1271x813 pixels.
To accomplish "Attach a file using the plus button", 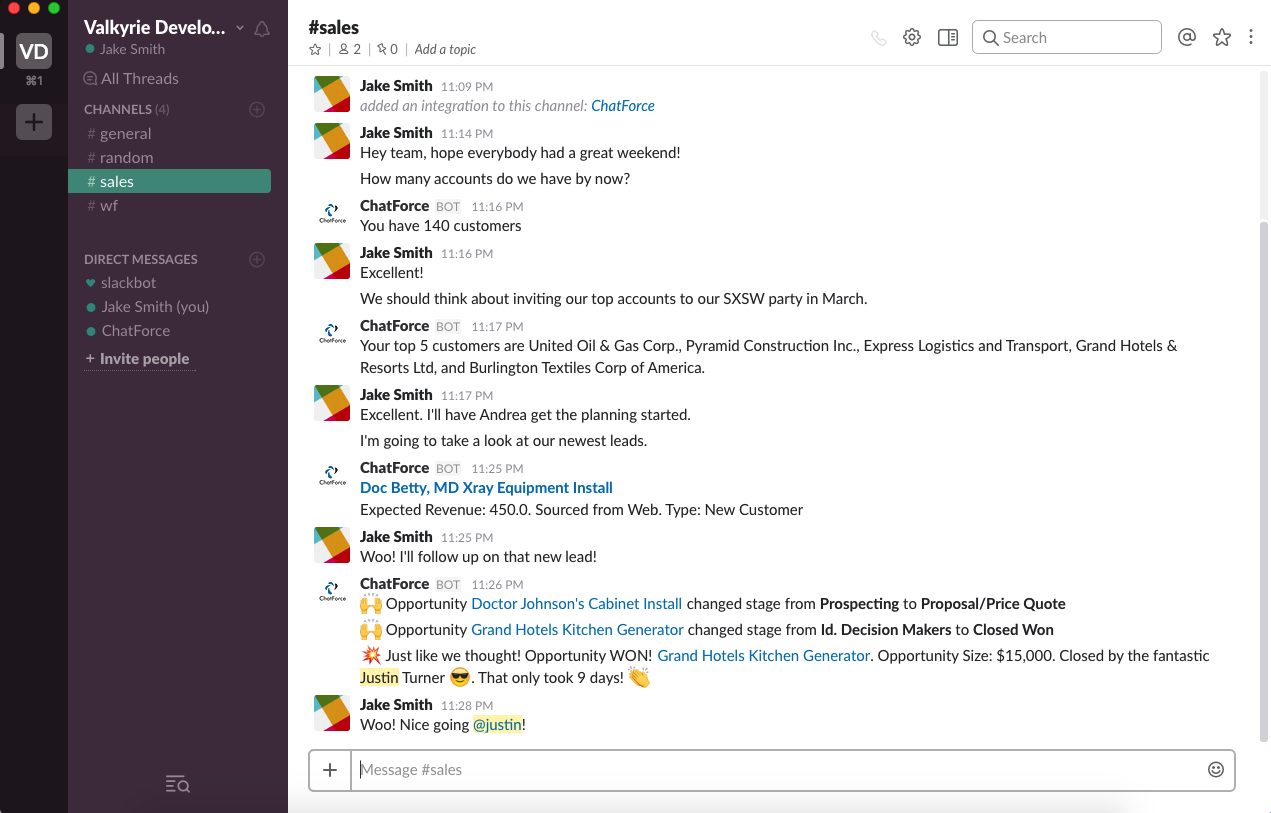I will point(330,770).
